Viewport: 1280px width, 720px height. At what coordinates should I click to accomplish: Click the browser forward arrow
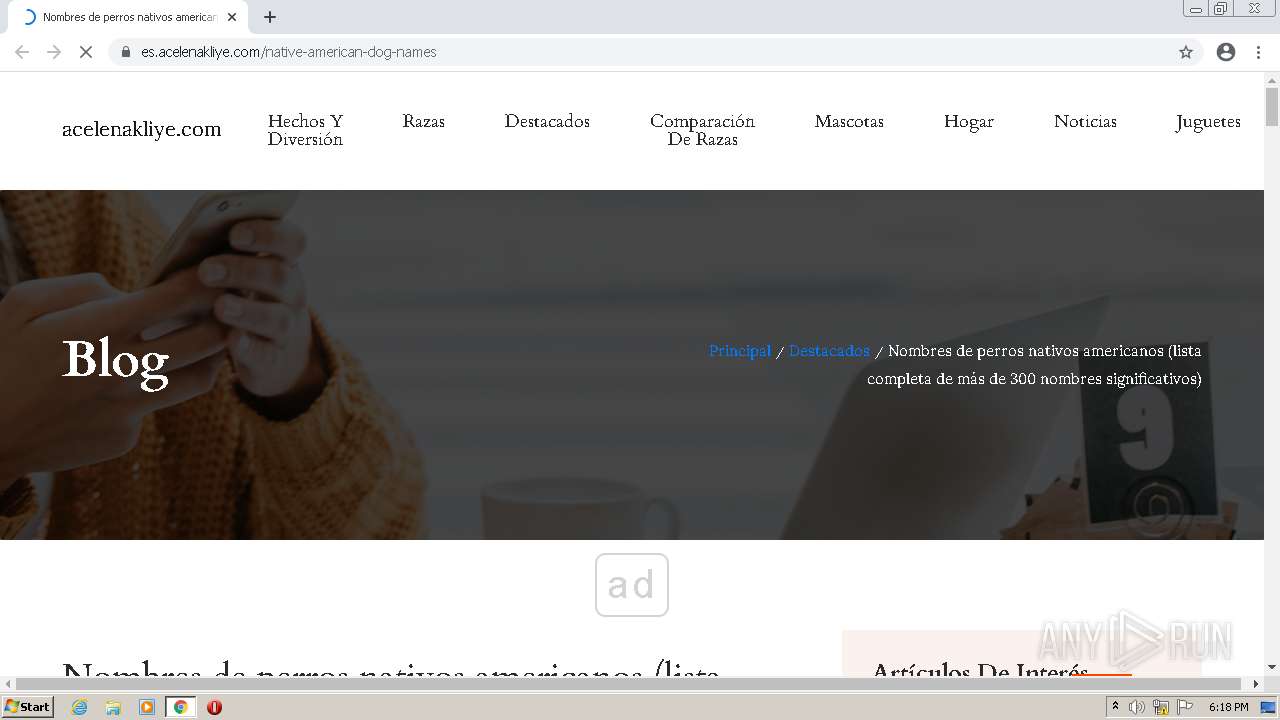coord(54,52)
